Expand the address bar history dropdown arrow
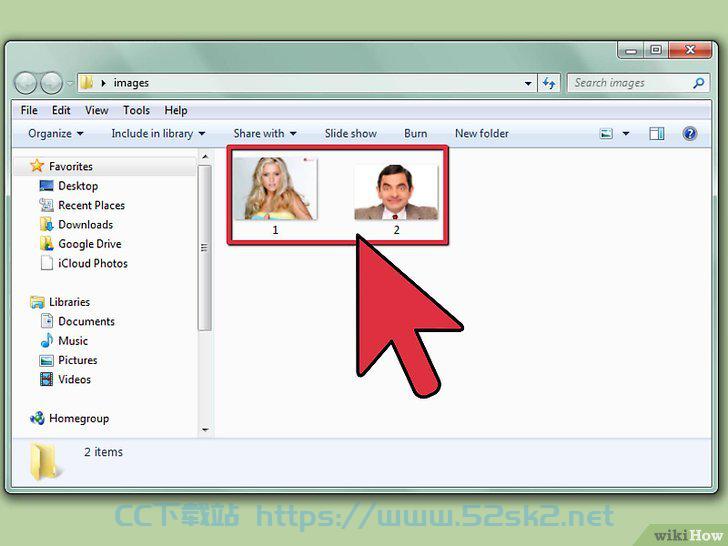 528,84
